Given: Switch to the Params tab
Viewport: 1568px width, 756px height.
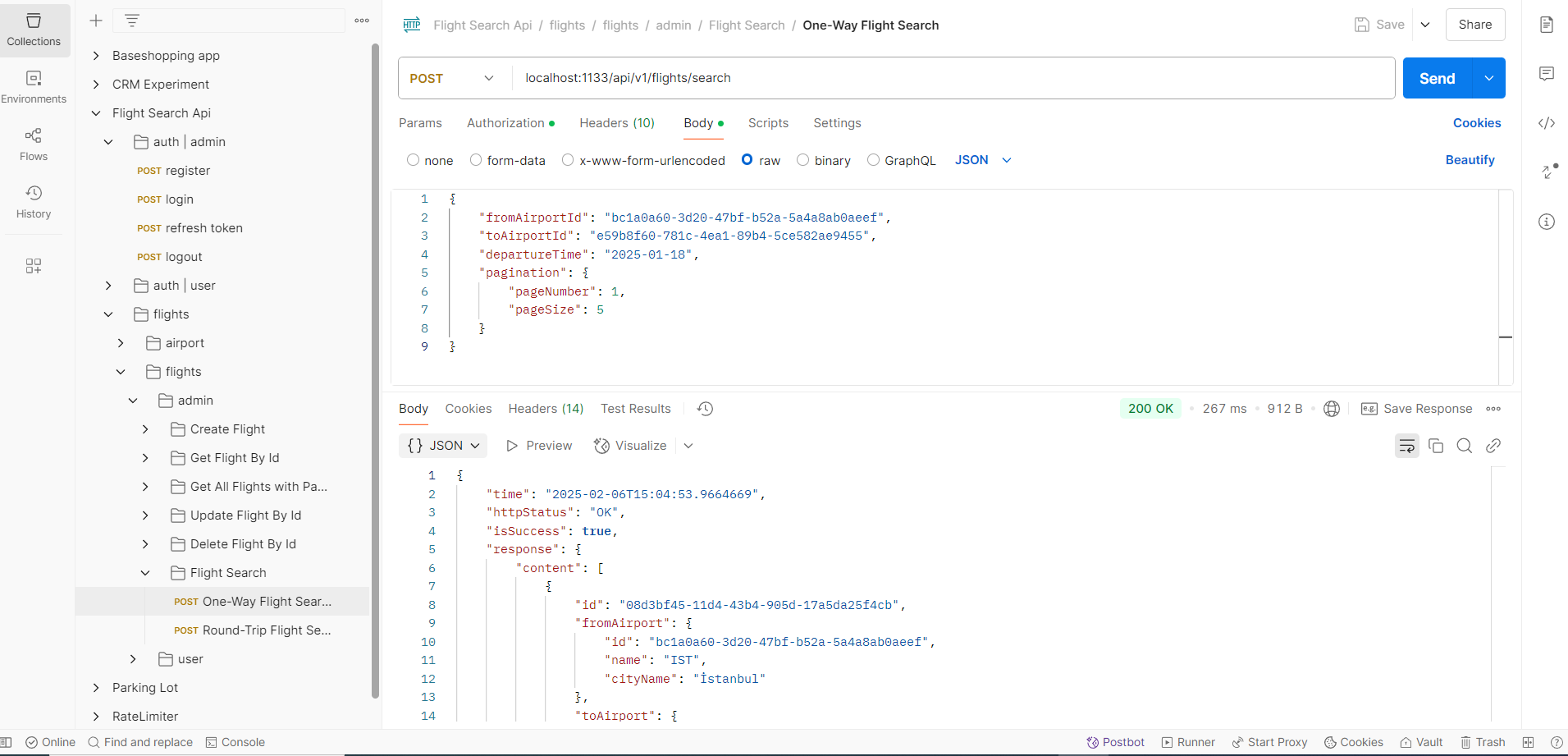Looking at the screenshot, I should tap(420, 123).
